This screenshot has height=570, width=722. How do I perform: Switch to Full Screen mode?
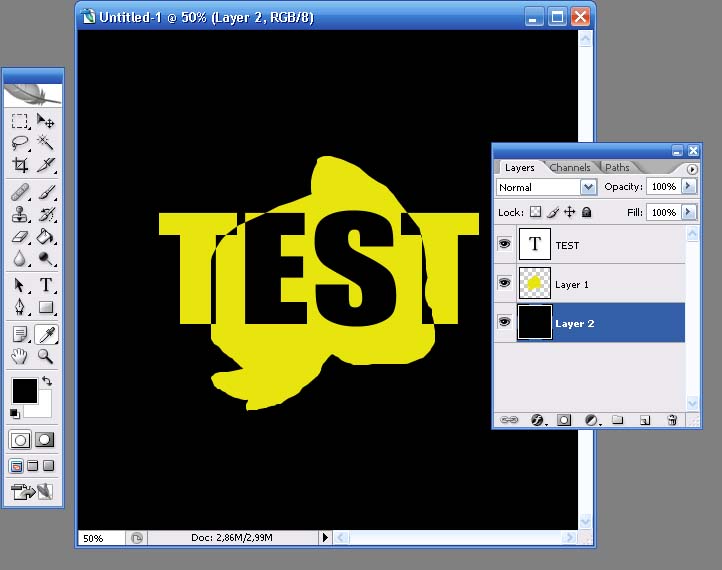[x=48, y=466]
